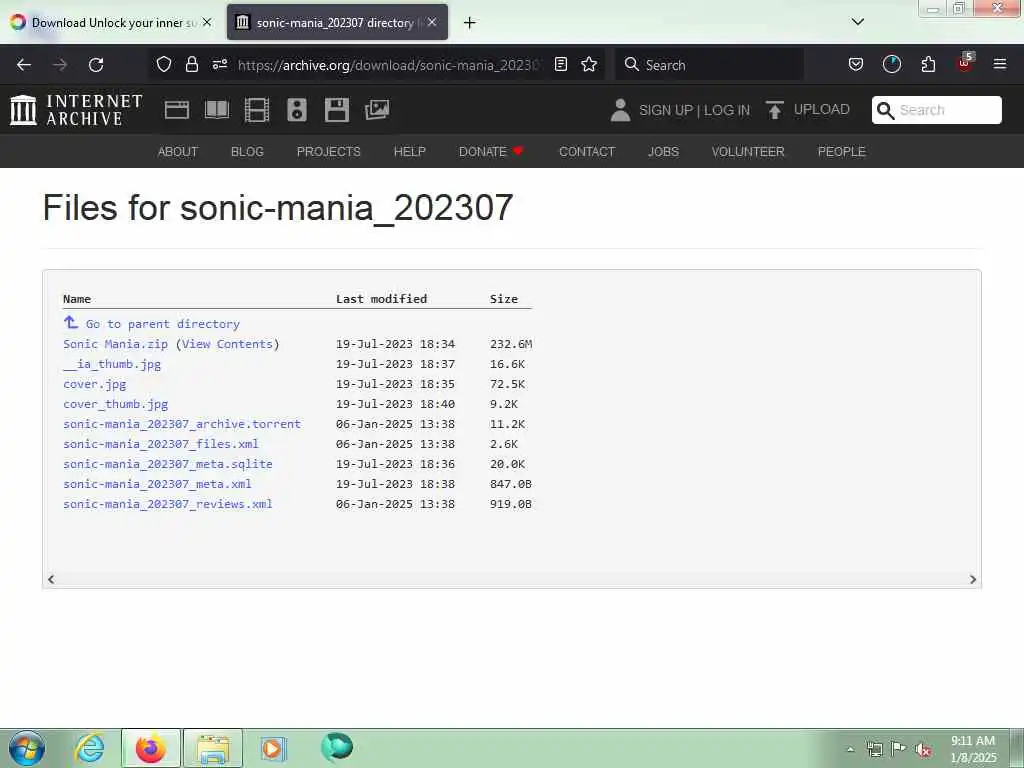
Task: Open the Firefox hamburger application menu
Action: [x=1000, y=64]
